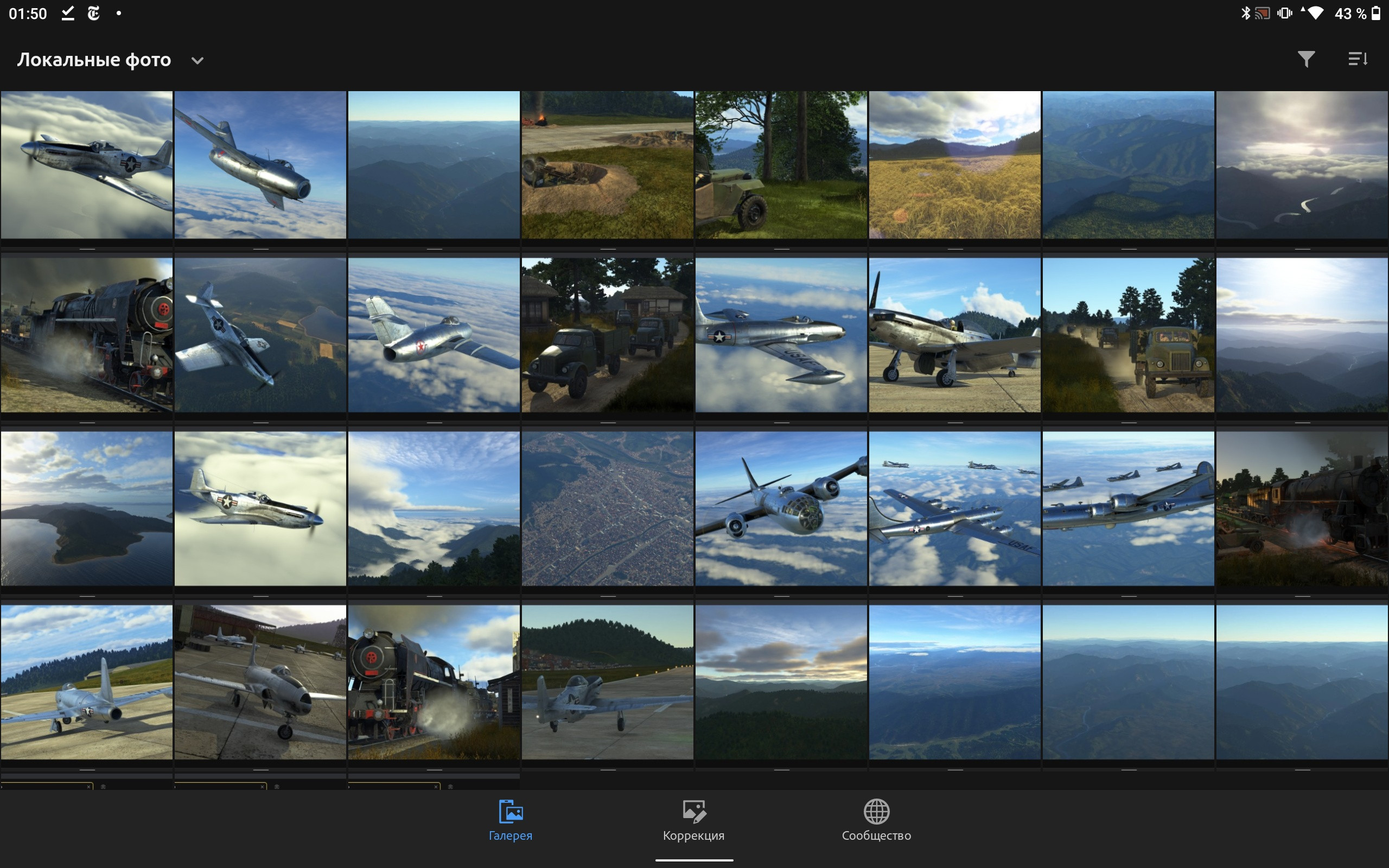Open the filter funnel icon
The width and height of the screenshot is (1389, 868).
(x=1307, y=59)
